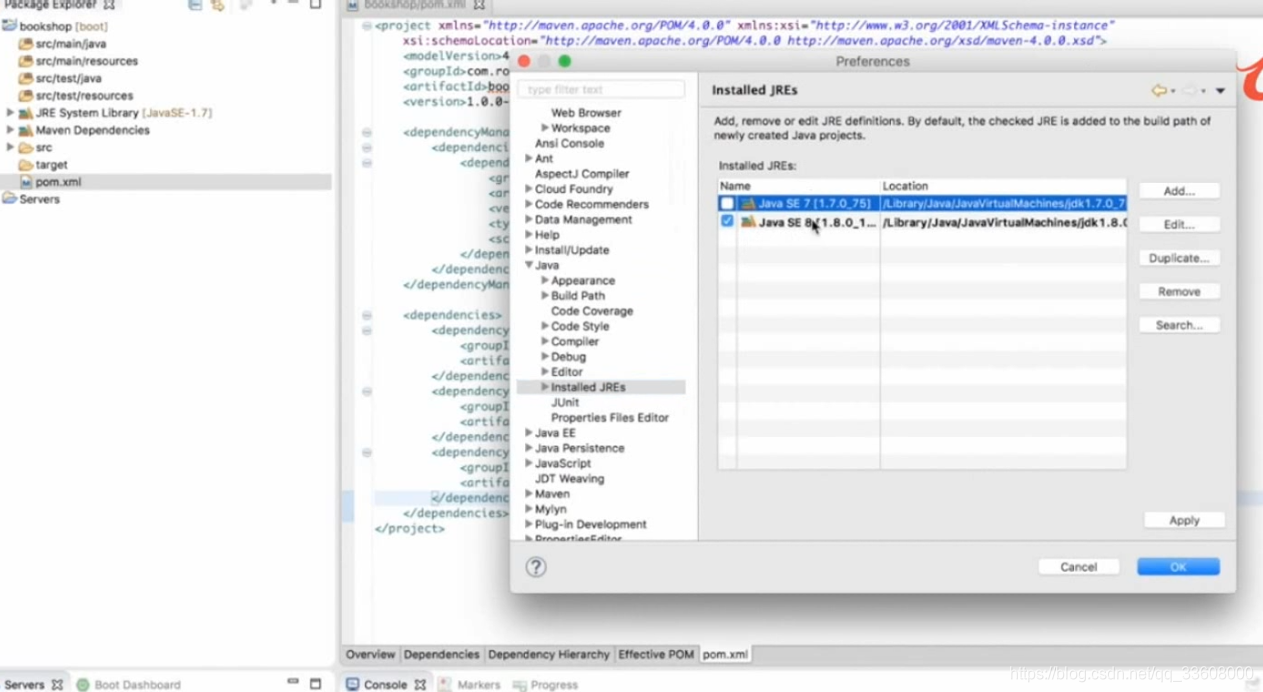Open the Preferences help question mark

pyautogui.click(x=536, y=567)
